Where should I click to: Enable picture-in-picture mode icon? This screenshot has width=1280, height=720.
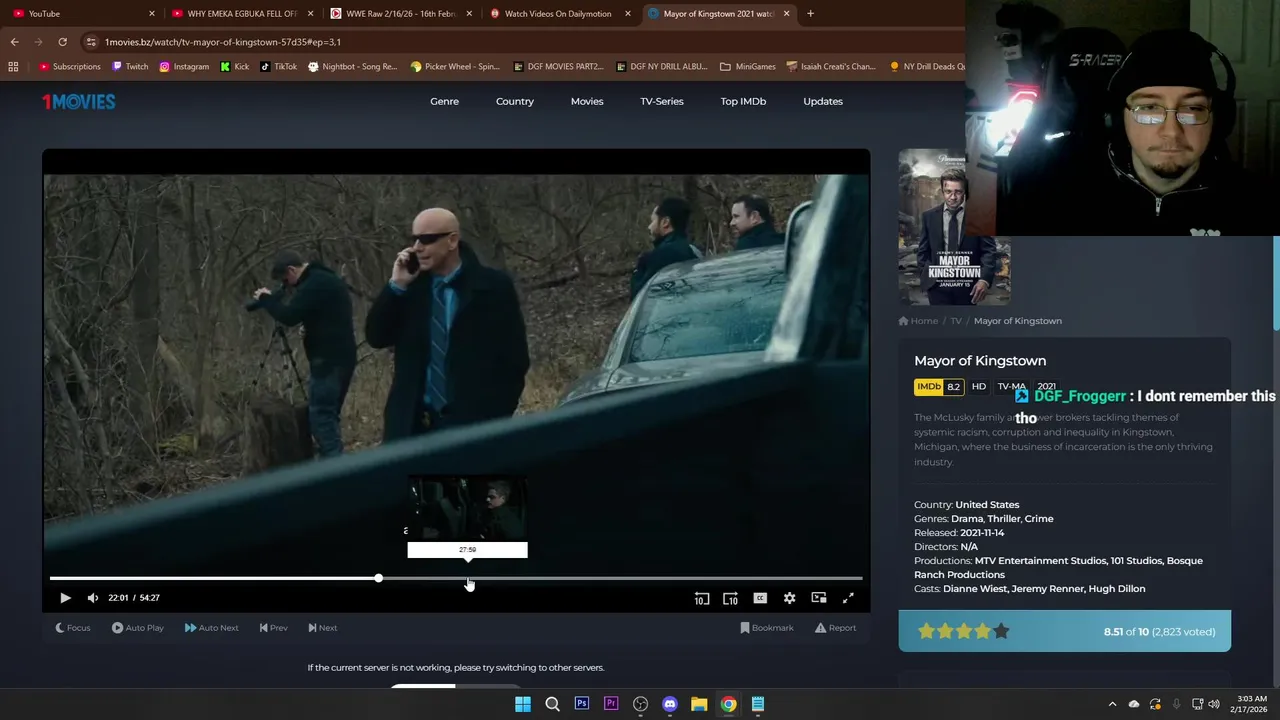click(819, 598)
